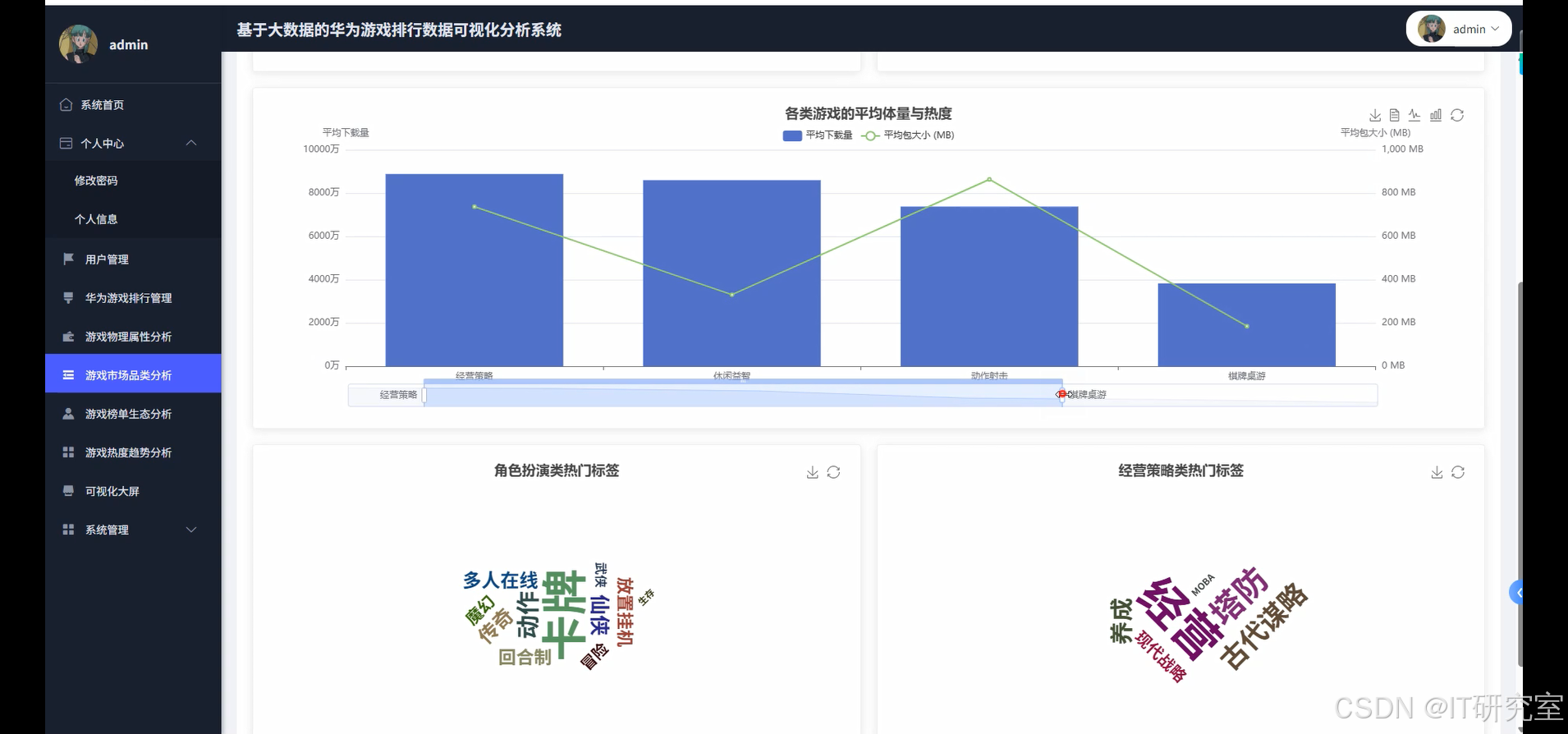Click the word 养成 in the word cloud
The height and width of the screenshot is (734, 1568).
(1121, 622)
